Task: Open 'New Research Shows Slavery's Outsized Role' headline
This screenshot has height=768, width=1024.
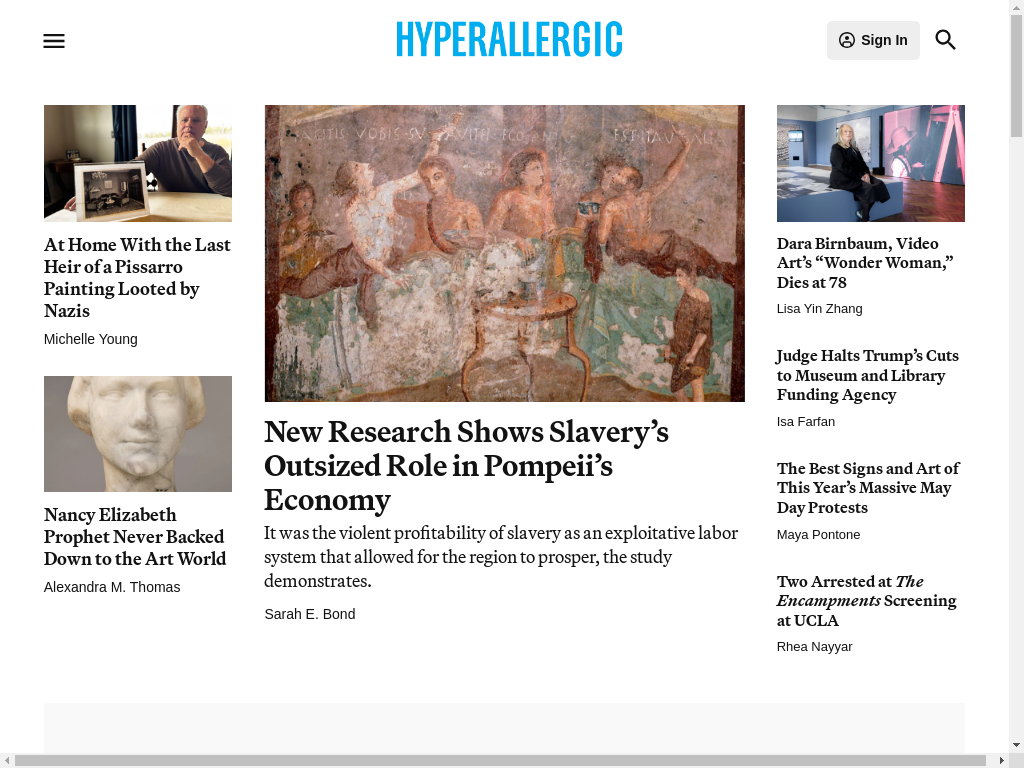Action: 466,466
